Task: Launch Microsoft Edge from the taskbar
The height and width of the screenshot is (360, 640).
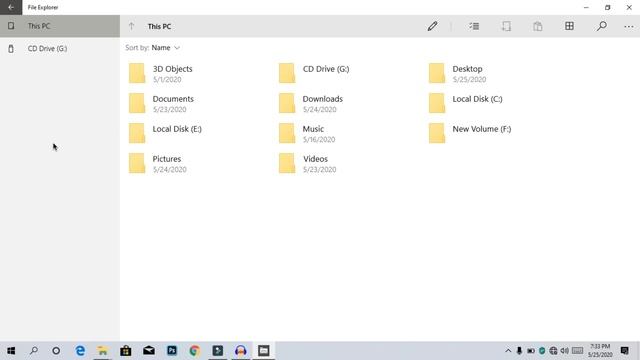Action: click(80, 351)
